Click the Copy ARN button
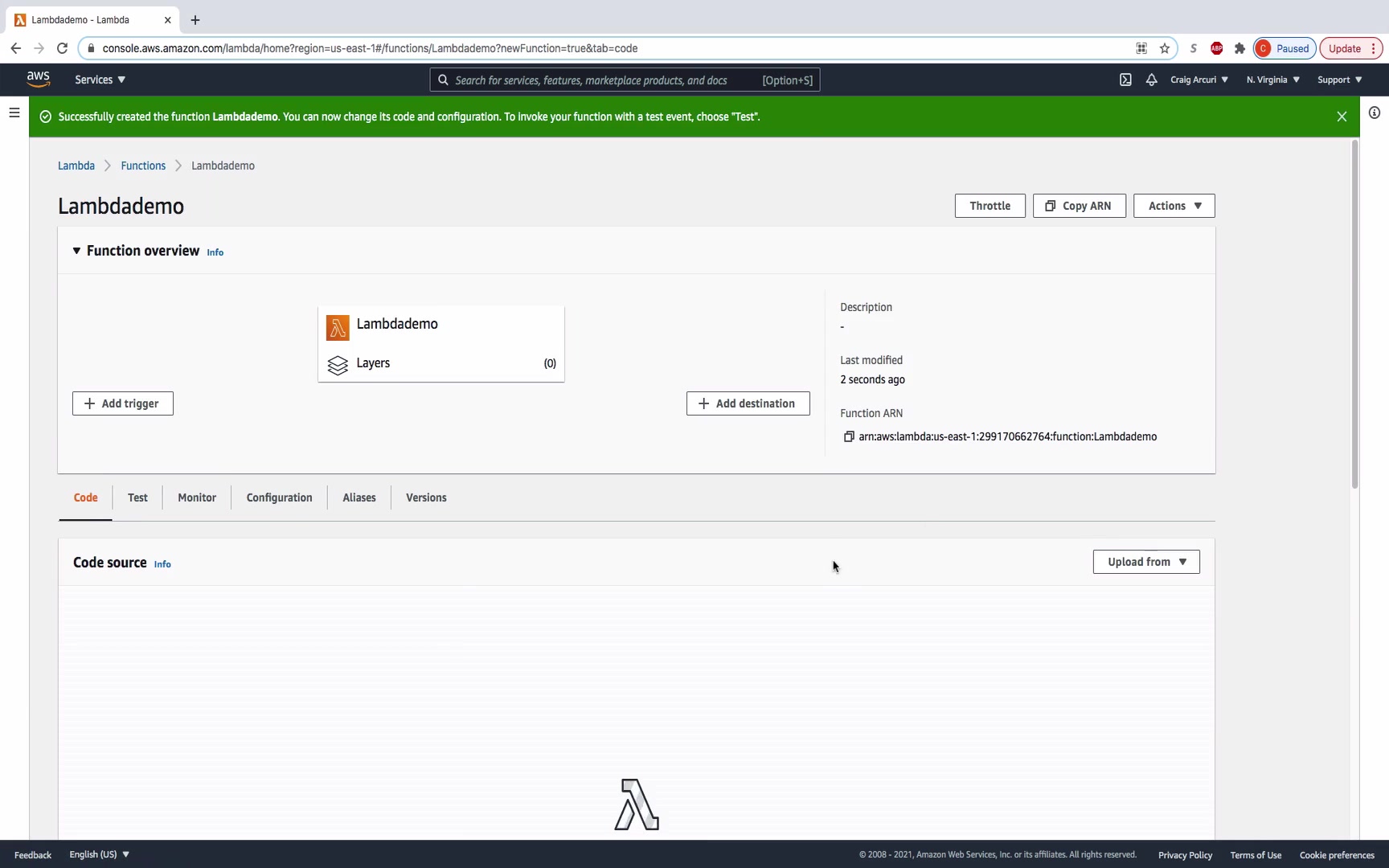 1080,206
